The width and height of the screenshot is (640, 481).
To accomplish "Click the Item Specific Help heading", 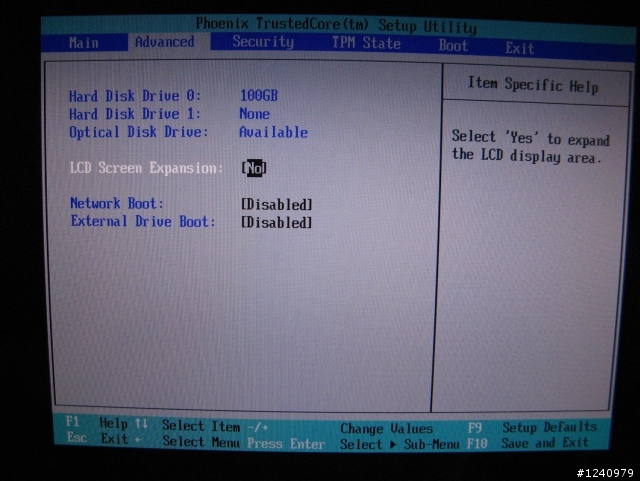I will [x=533, y=85].
